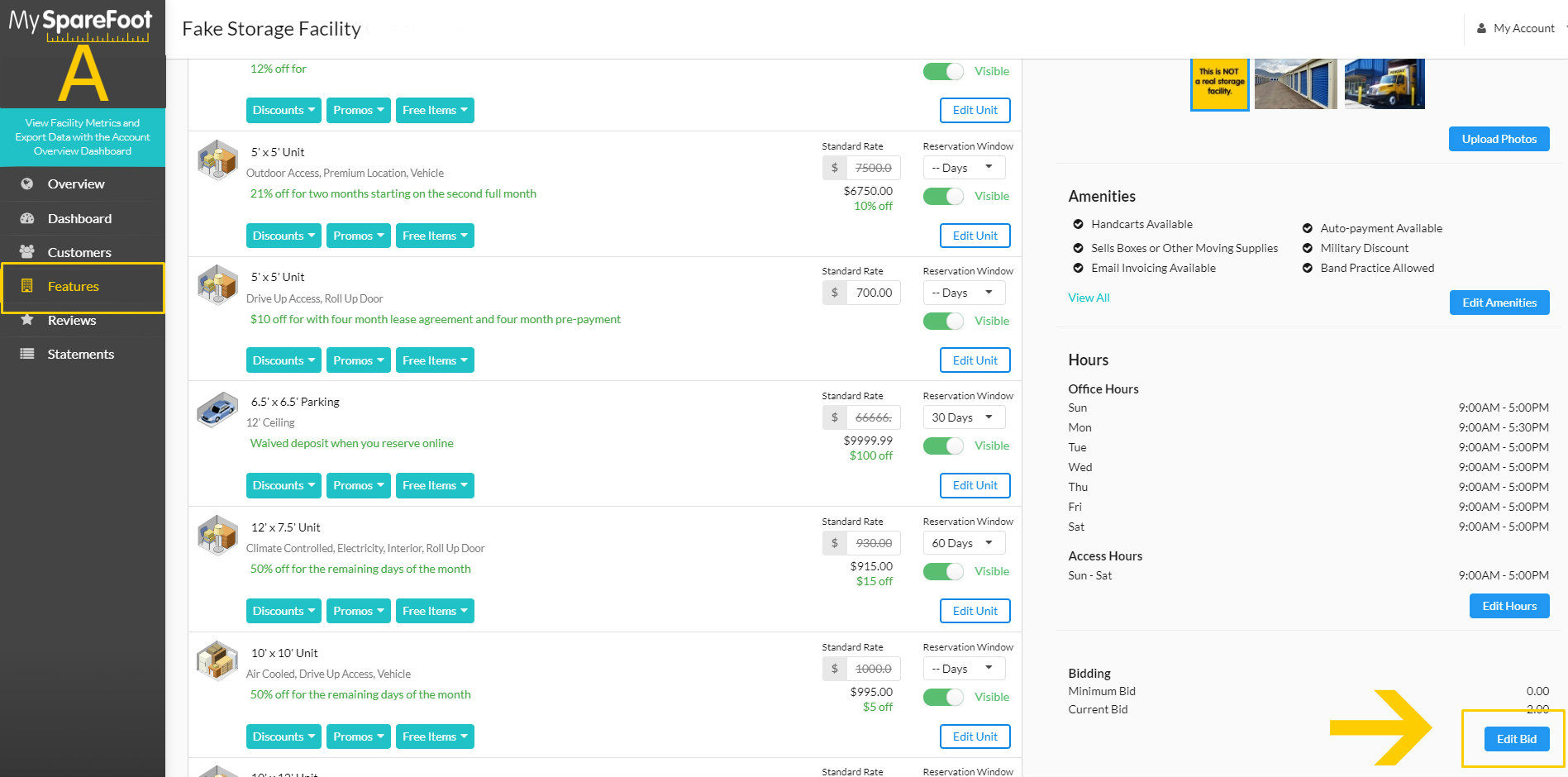The height and width of the screenshot is (777, 1568).
Task: Expand Free Items menu for 12% off unit
Action: tap(435, 110)
